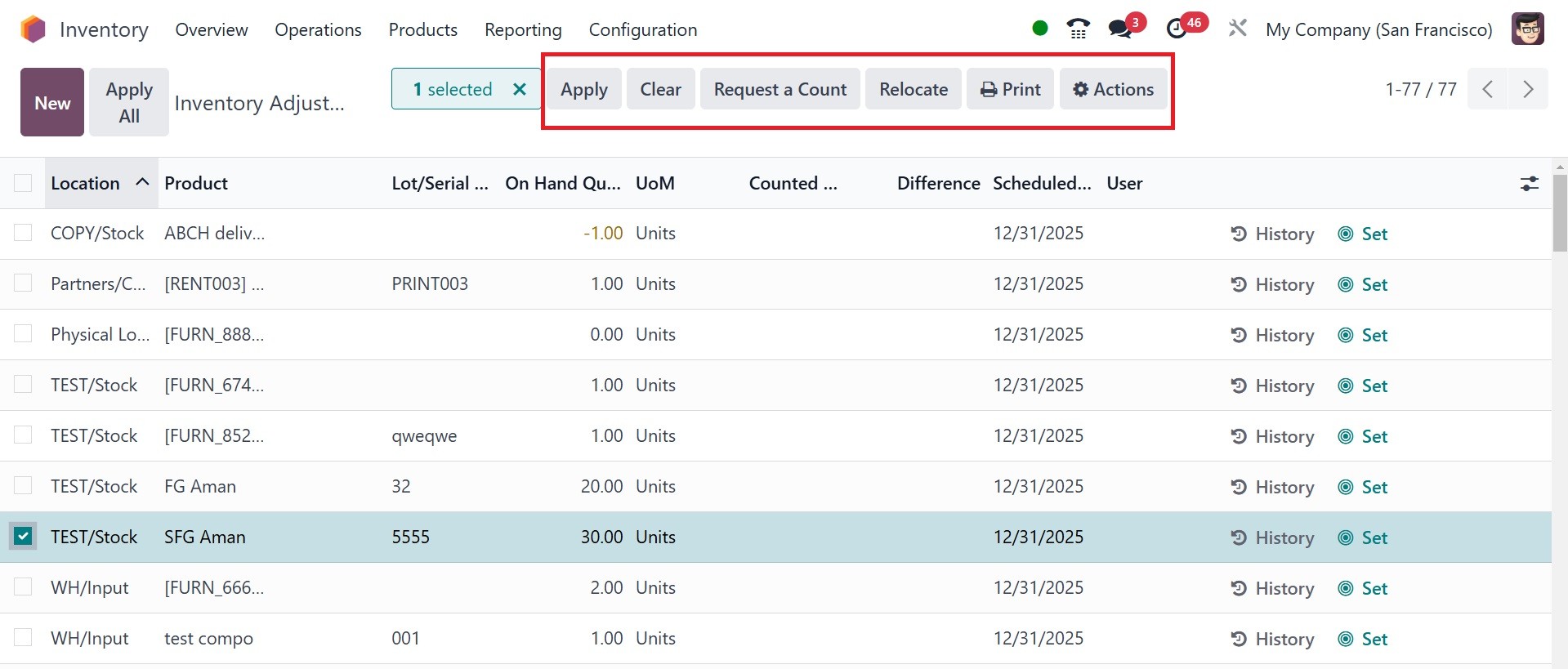Go to next page arrow
Viewport: 1568px width, 669px height.
1527,89
